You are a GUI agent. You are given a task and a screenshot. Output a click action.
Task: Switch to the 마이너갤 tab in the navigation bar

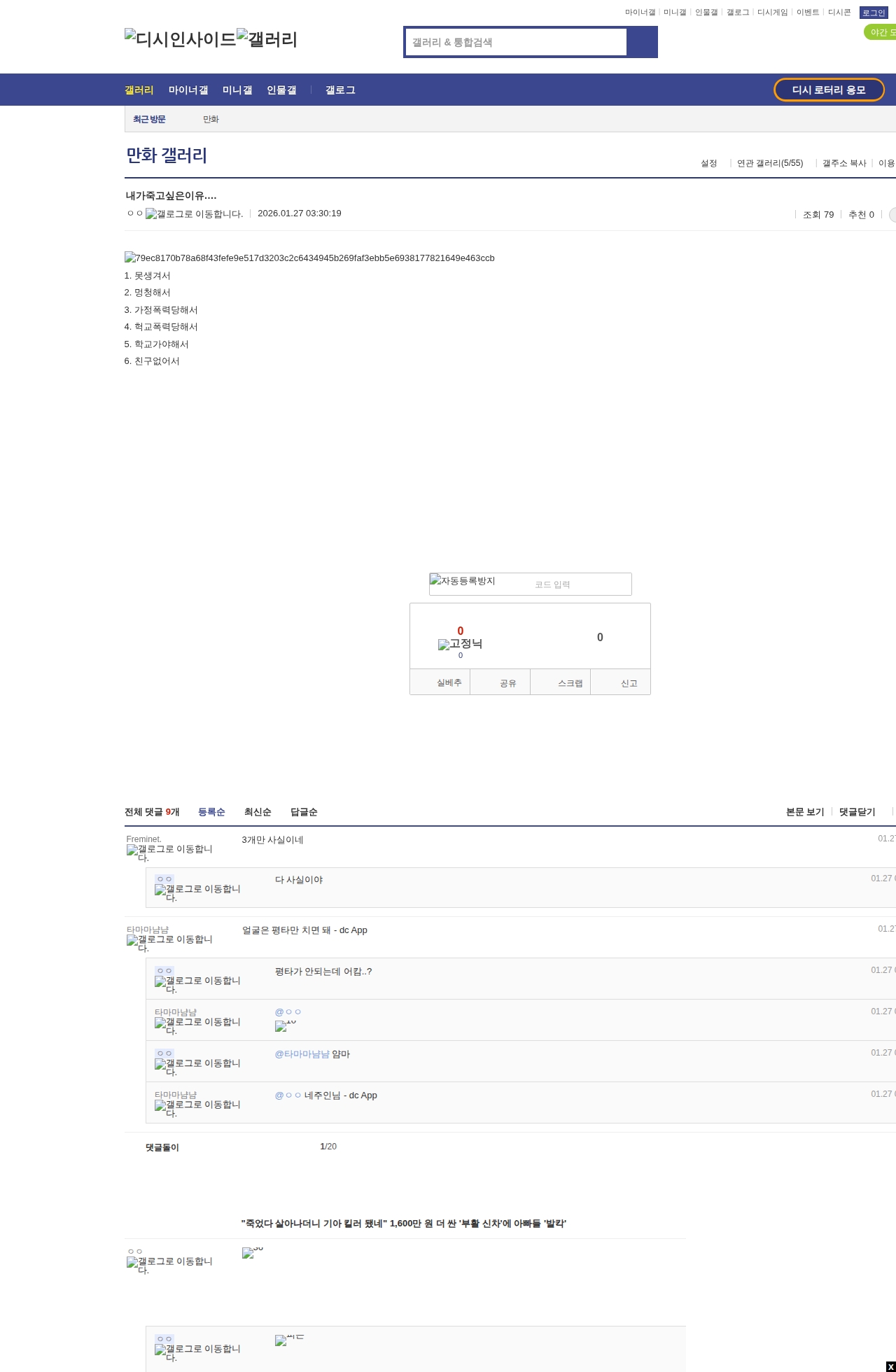tap(188, 90)
